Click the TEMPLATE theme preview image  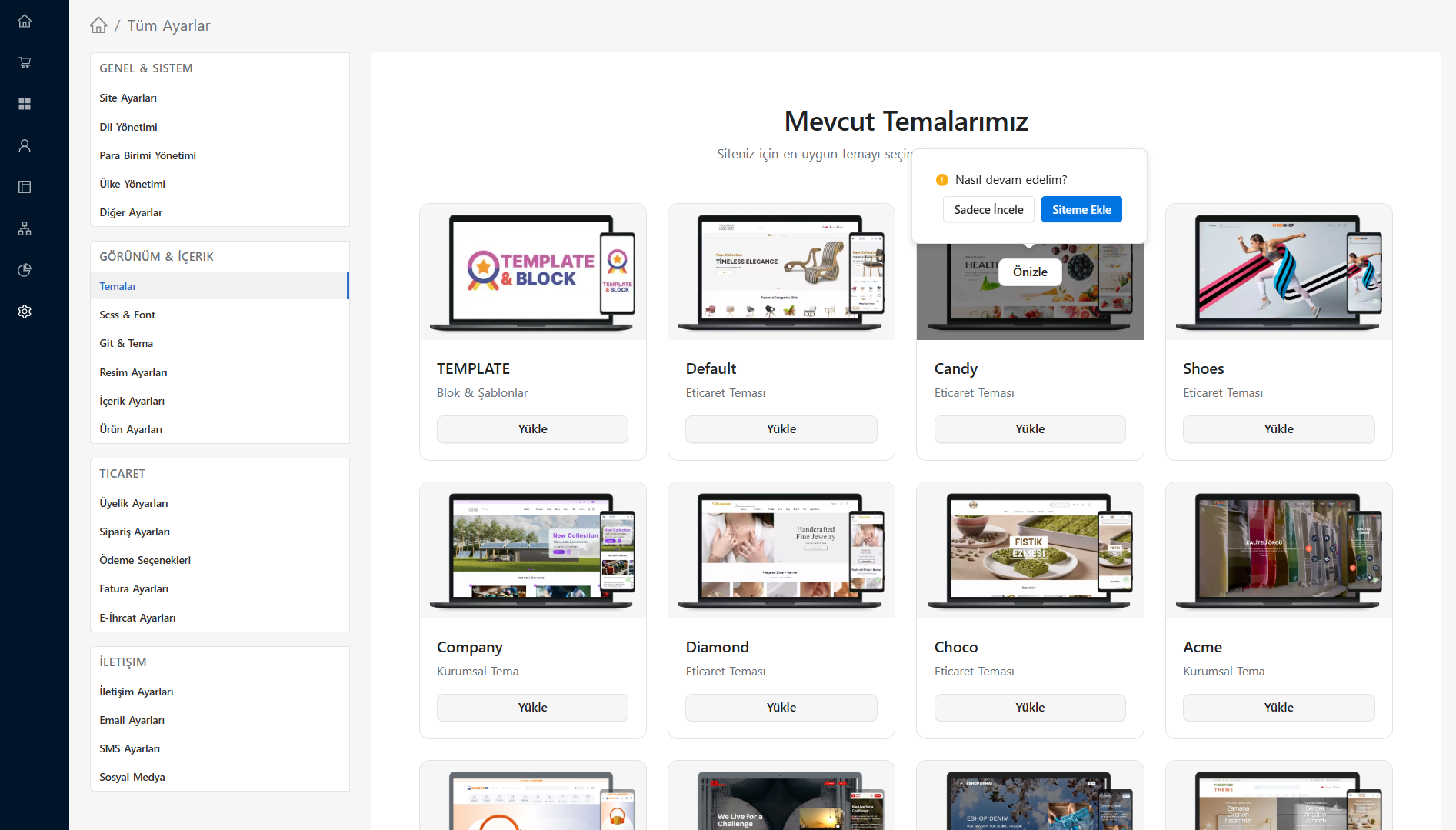point(532,272)
